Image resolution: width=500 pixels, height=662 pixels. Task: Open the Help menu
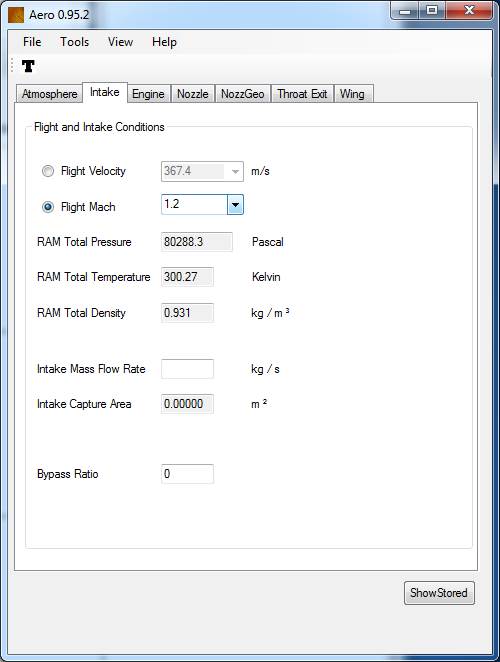point(164,42)
